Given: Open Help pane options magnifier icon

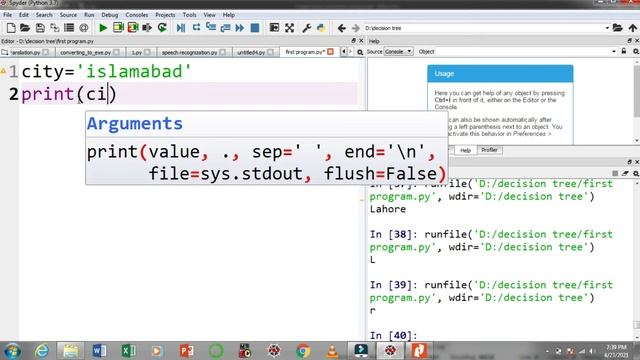Looking at the screenshot, I should click(636, 51).
